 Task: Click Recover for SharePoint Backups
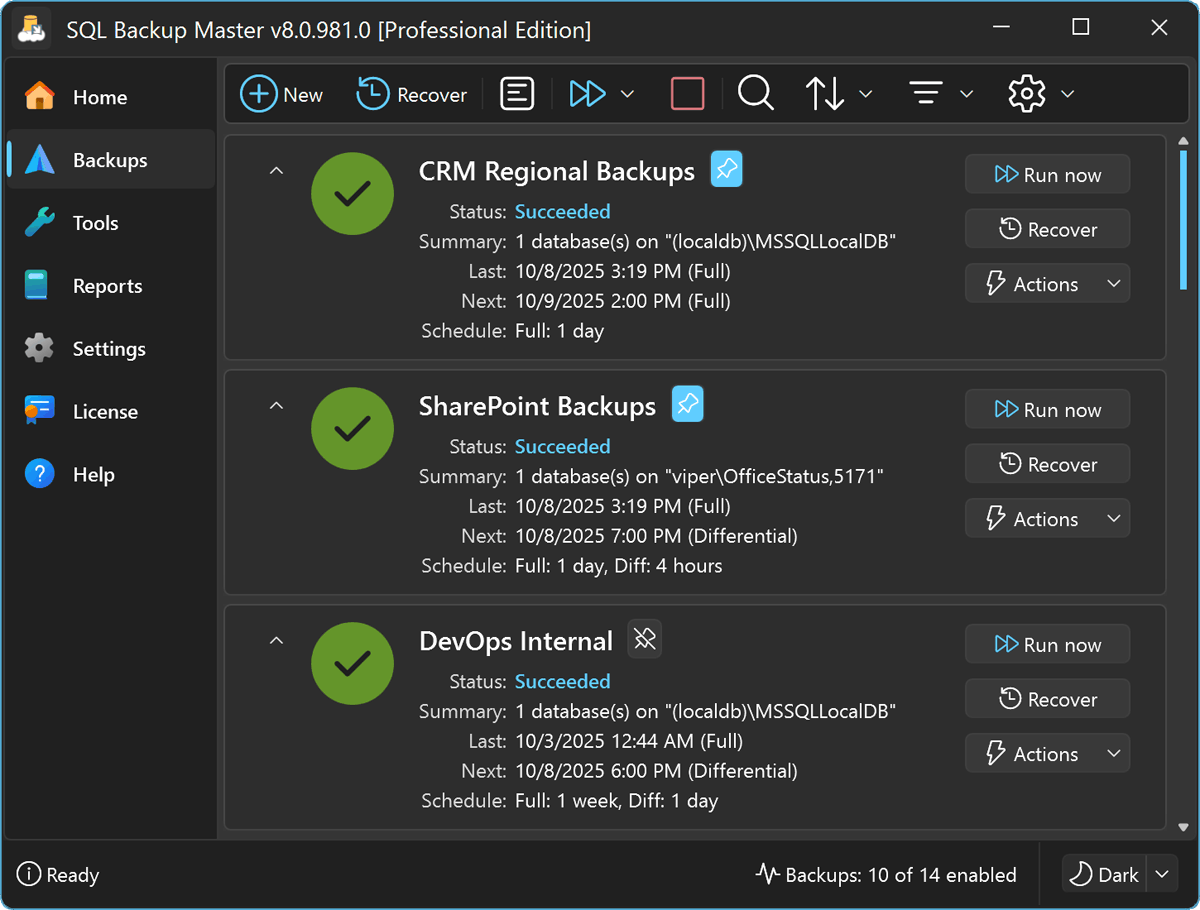[1047, 463]
